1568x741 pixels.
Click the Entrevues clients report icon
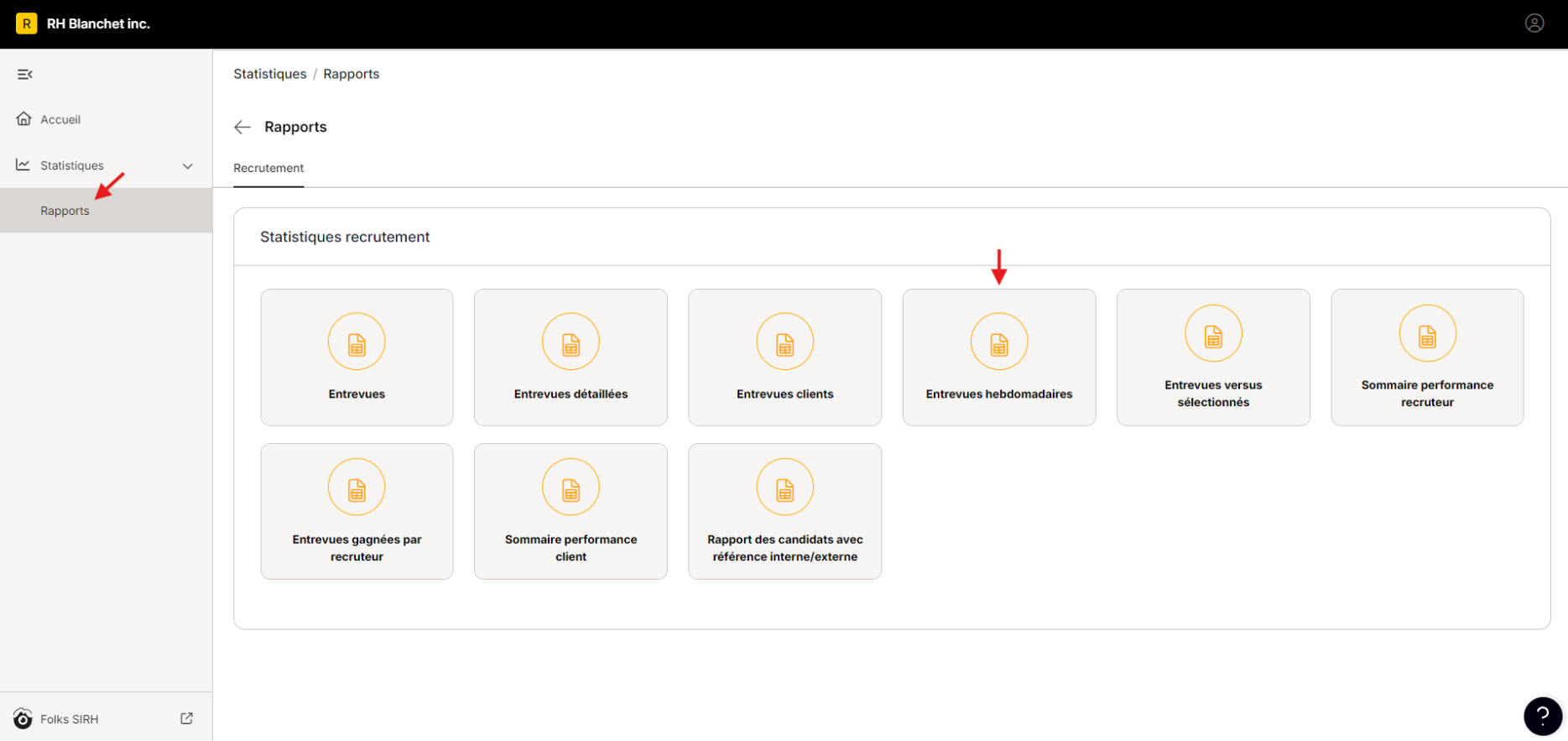click(x=784, y=342)
